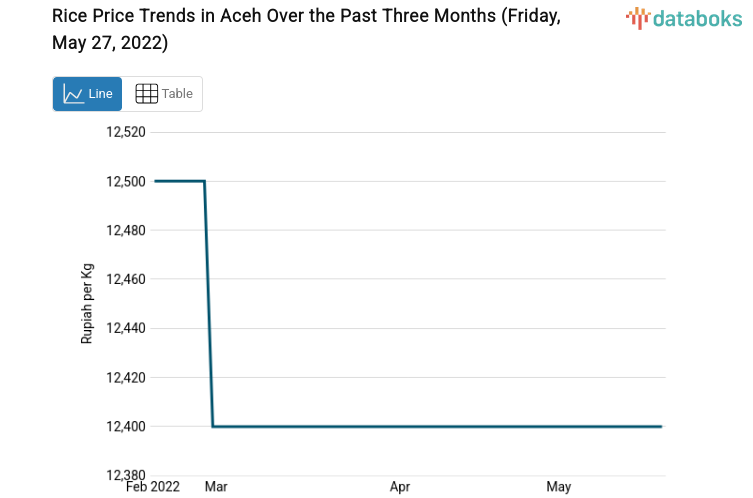Click the Mar x-axis label

click(x=216, y=487)
